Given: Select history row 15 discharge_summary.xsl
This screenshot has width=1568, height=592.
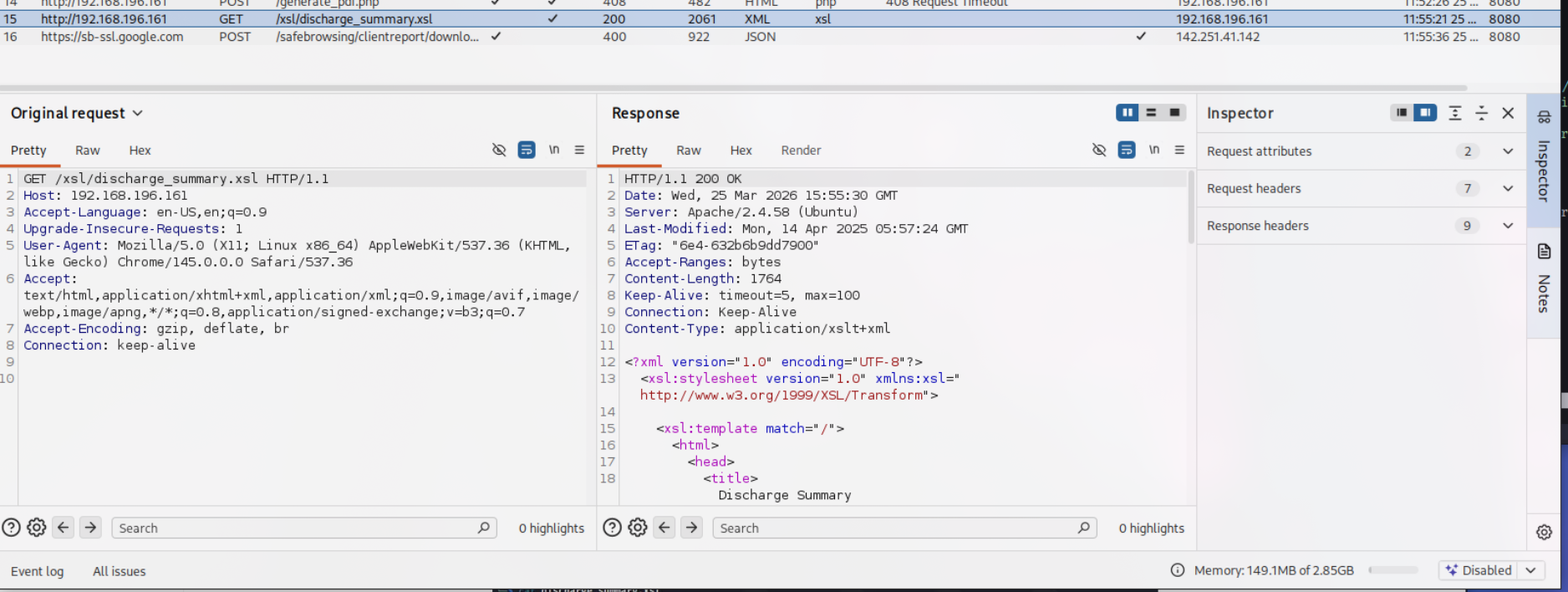Looking at the screenshot, I should pyautogui.click(x=779, y=18).
